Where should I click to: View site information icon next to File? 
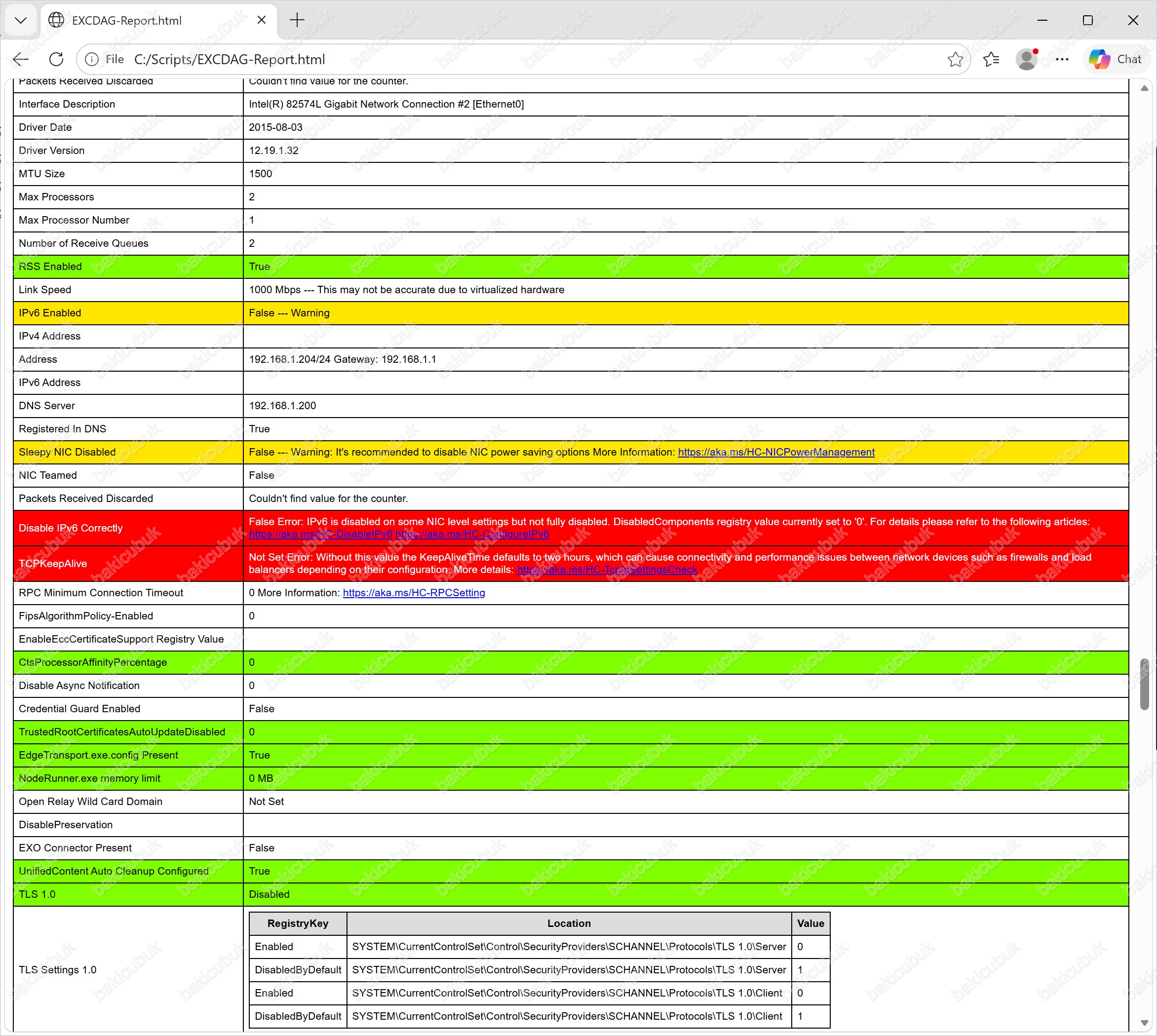coord(91,59)
